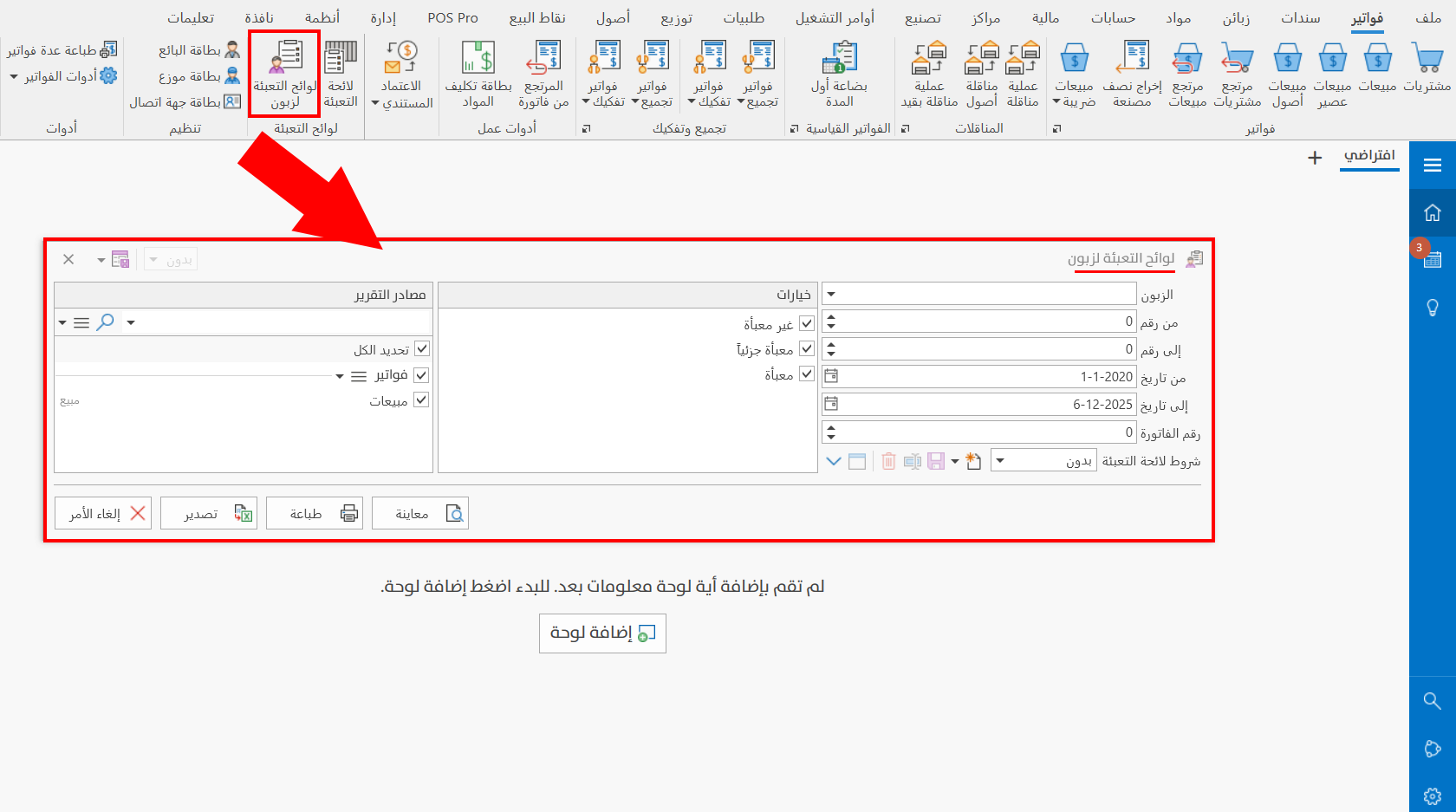Click the home icon in right sidebar
Image resolution: width=1456 pixels, height=812 pixels.
pyautogui.click(x=1433, y=212)
